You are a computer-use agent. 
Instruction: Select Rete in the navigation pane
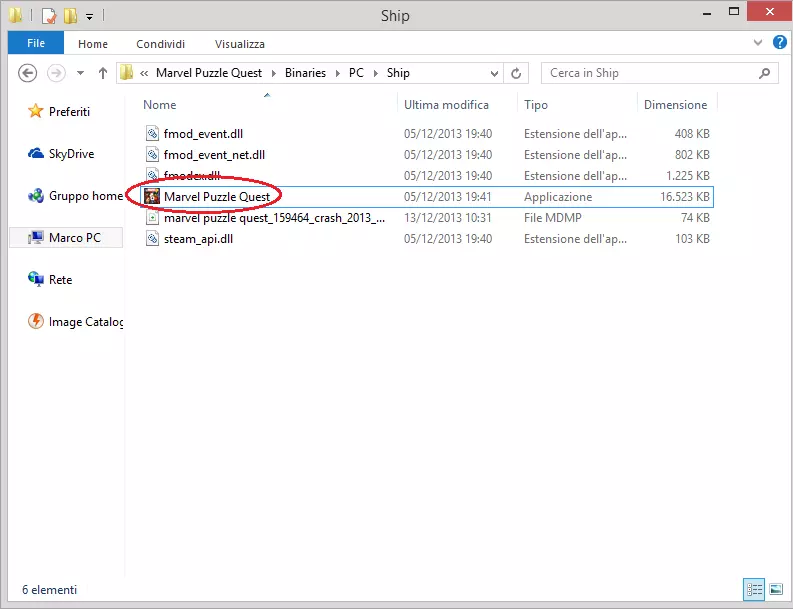(60, 280)
